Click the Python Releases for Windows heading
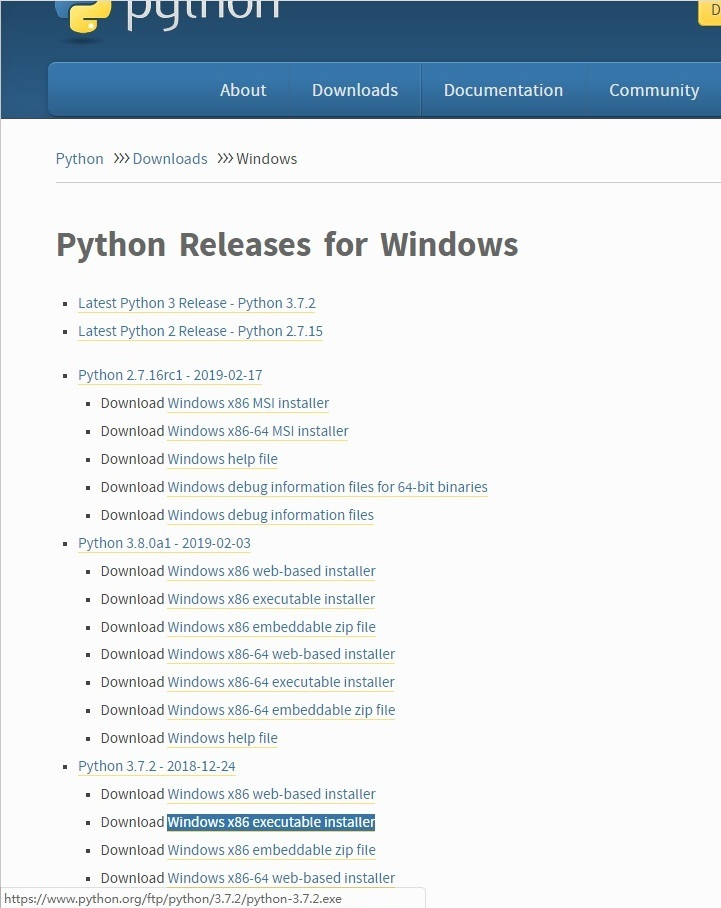Image resolution: width=721 pixels, height=908 pixels. coord(287,244)
